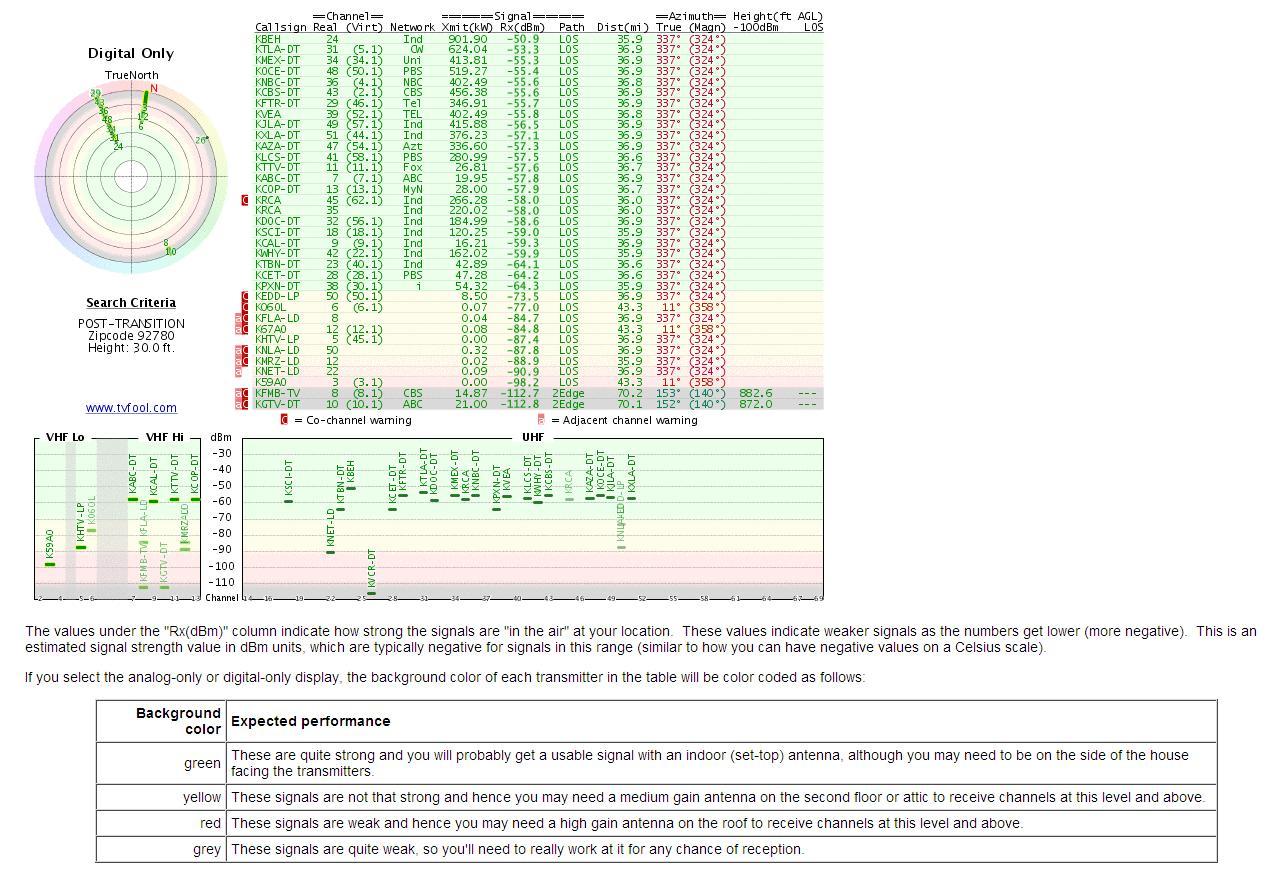Select the Xmit(kW) column header

click(467, 28)
